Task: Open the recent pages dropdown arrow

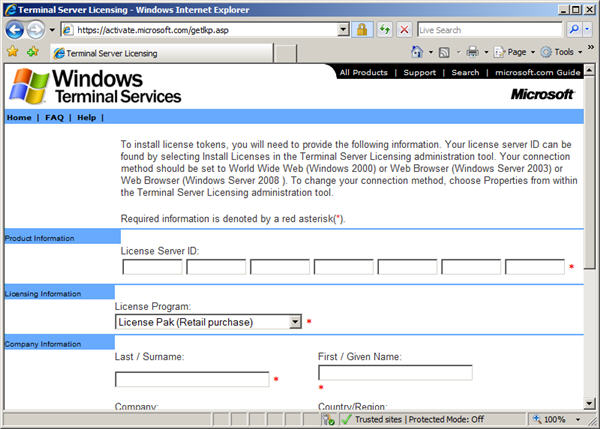Action: point(52,30)
